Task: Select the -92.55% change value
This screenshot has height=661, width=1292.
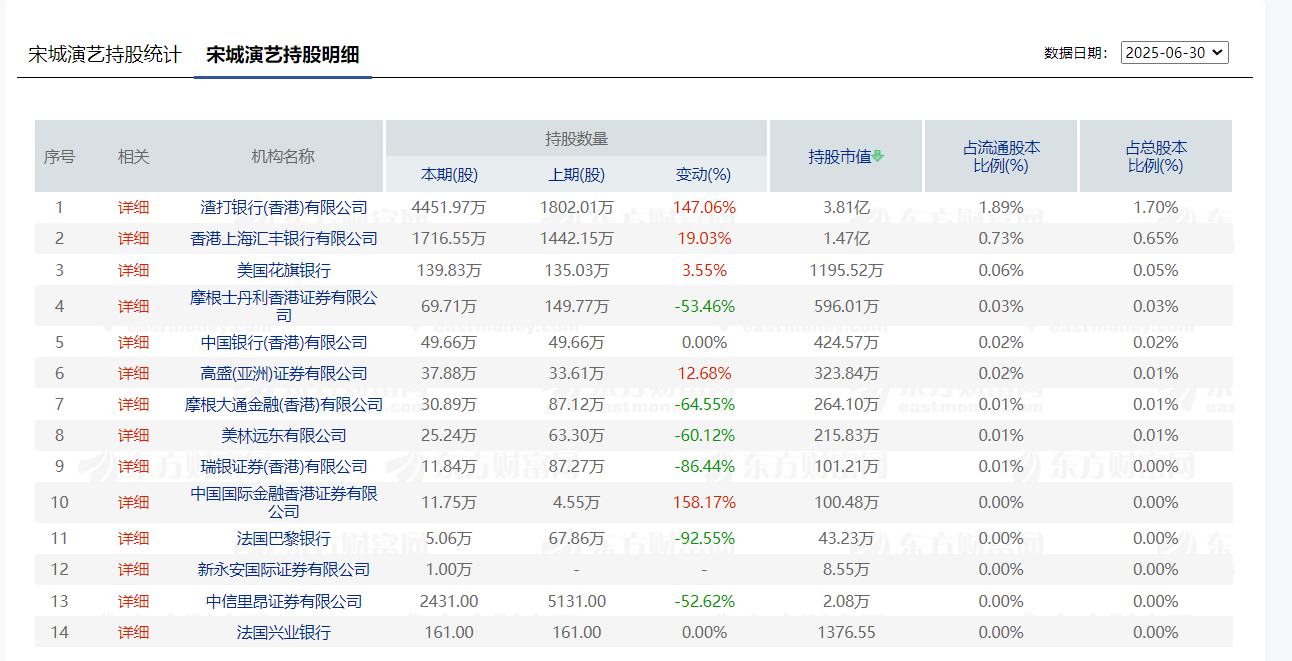Action: click(x=704, y=538)
